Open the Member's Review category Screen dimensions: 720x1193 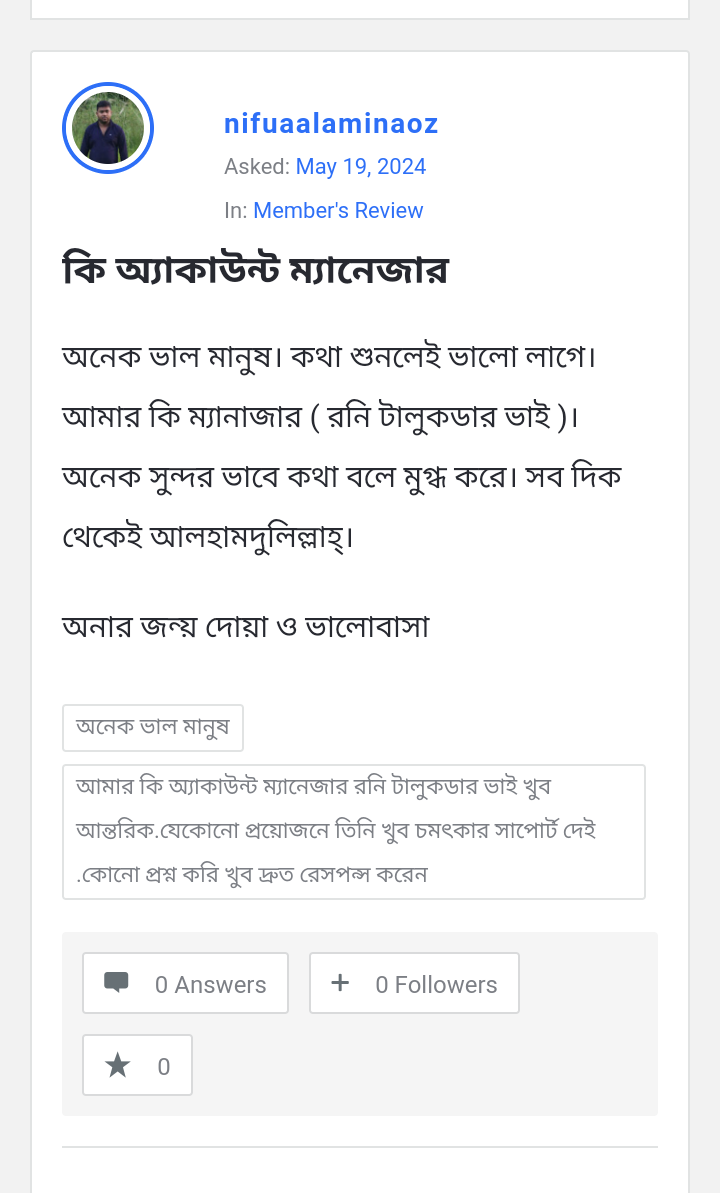(x=338, y=211)
